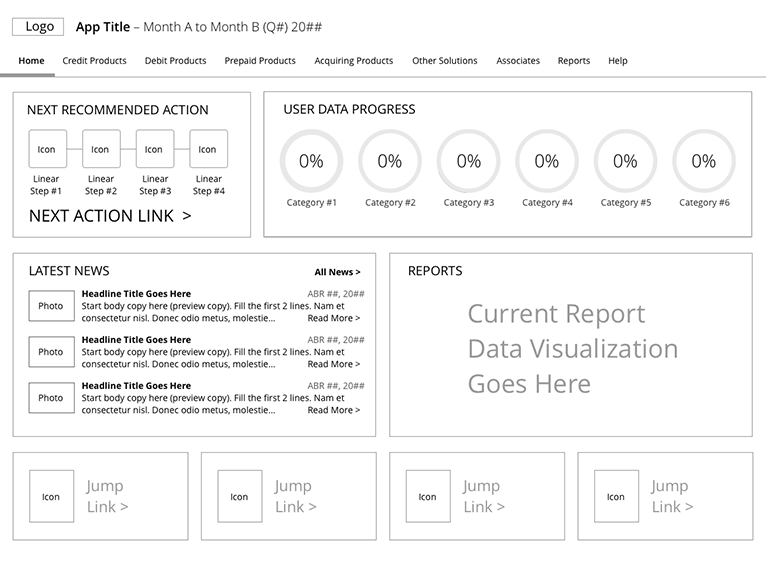Image resolution: width=766 pixels, height=562 pixels.
Task: Click the NEXT ACTION LINK
Action: 110,216
